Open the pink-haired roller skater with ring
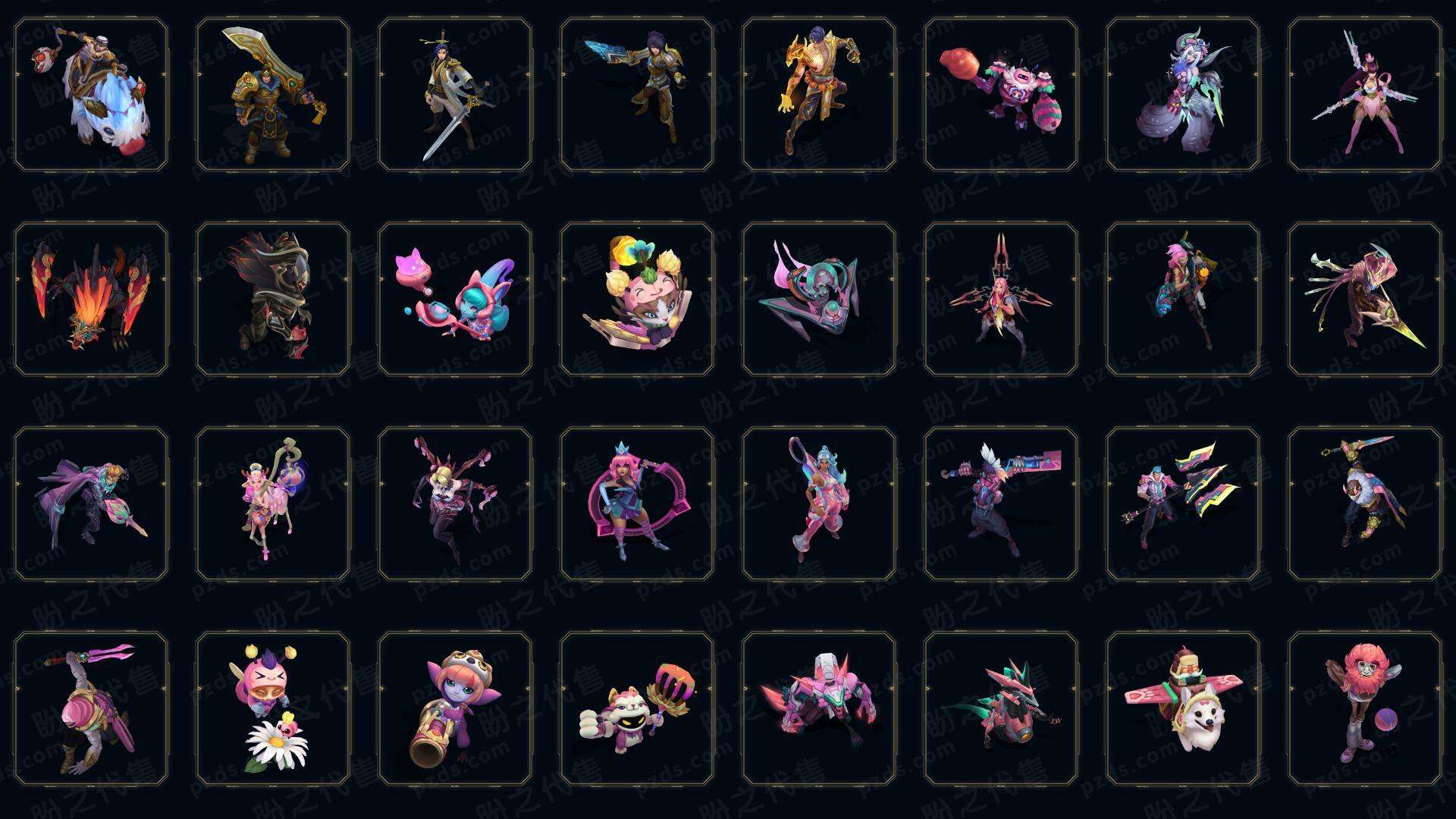1456x819 pixels. coord(637,504)
